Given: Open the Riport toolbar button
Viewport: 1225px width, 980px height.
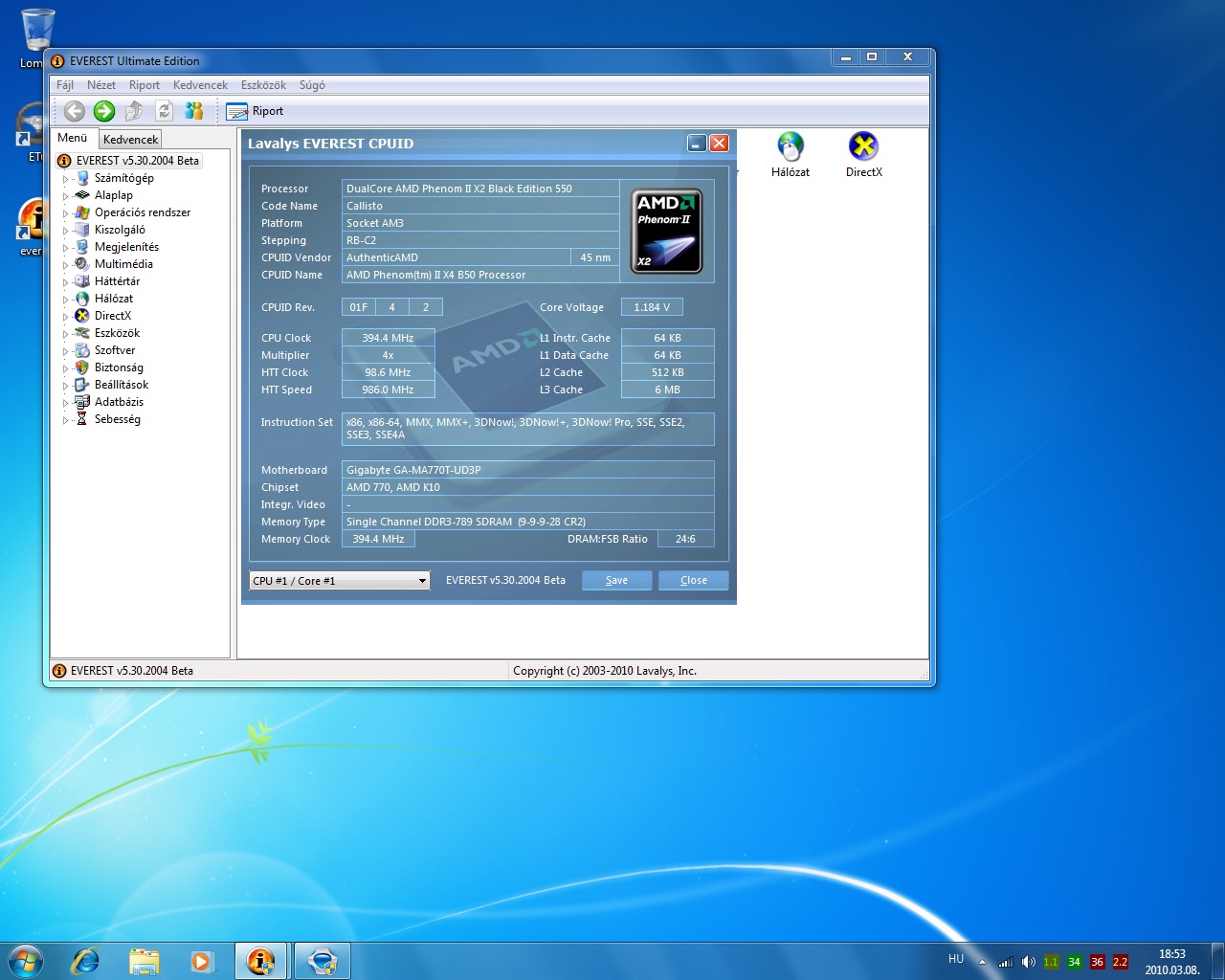Looking at the screenshot, I should pos(255,111).
